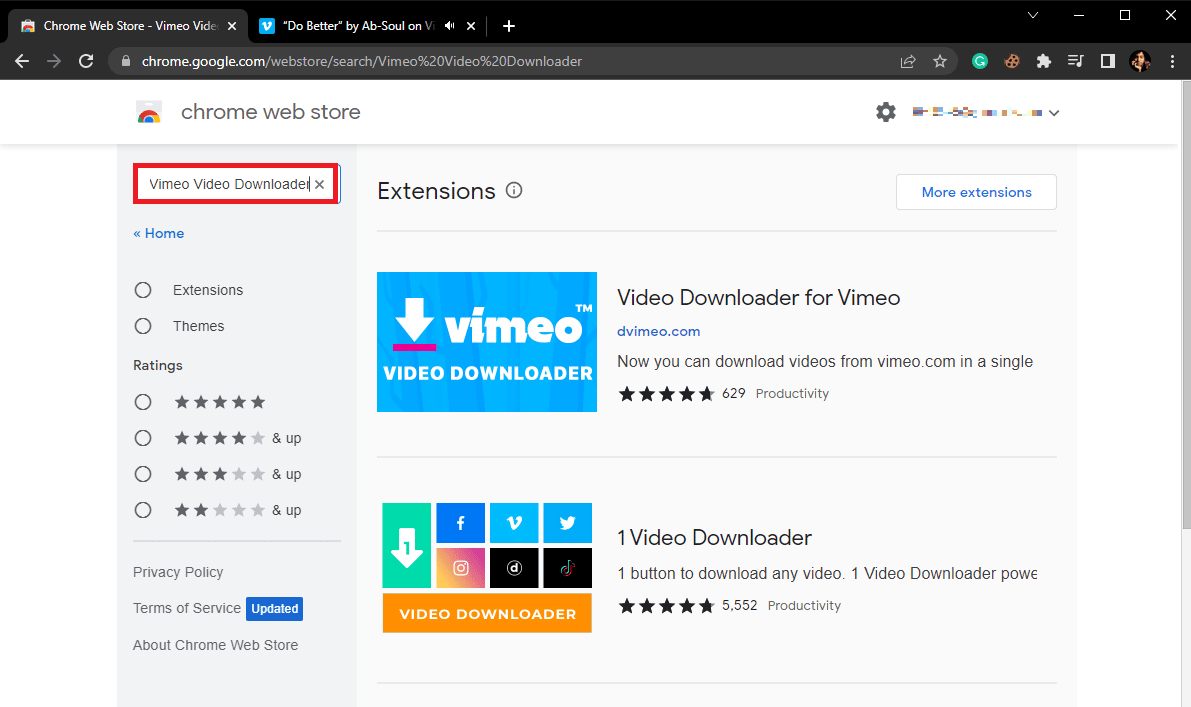1191x707 pixels.
Task: Open Video Downloader for Vimeo title
Action: (x=758, y=298)
